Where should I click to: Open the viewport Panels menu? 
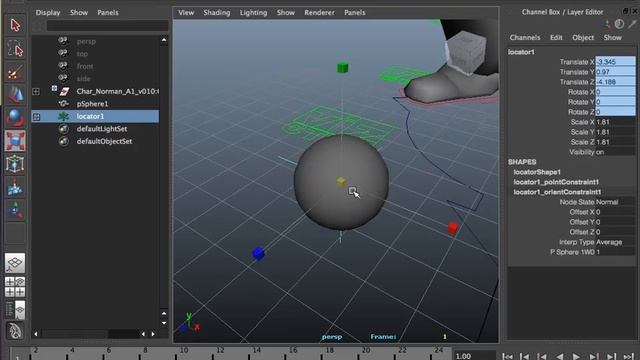(355, 13)
